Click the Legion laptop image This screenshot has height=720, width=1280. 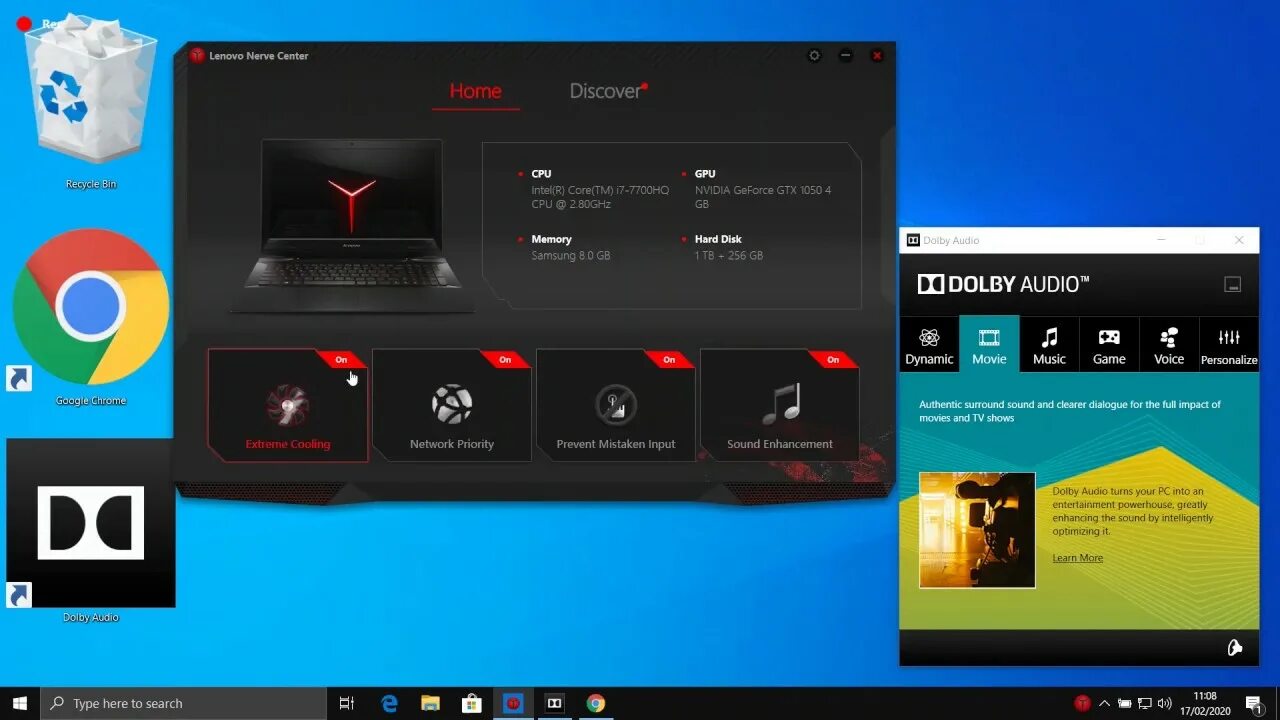click(353, 225)
